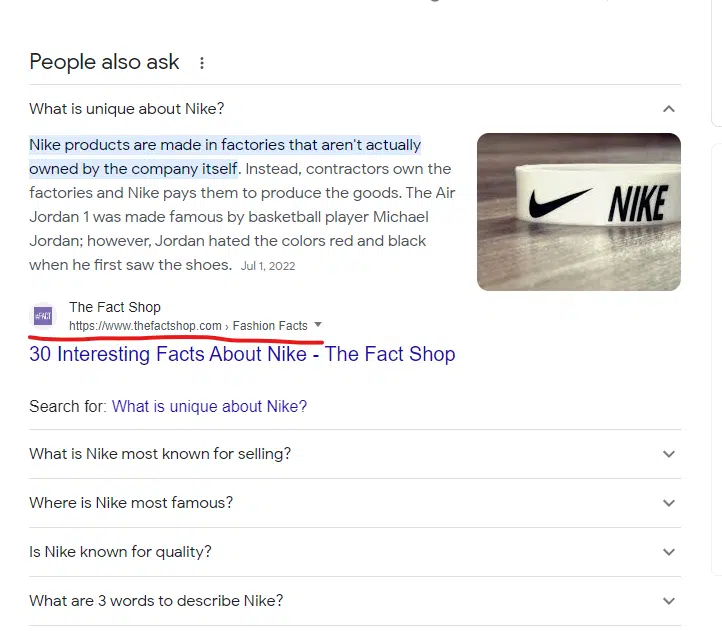Click The Fact Shop site name
722x631 pixels.
tap(114, 307)
